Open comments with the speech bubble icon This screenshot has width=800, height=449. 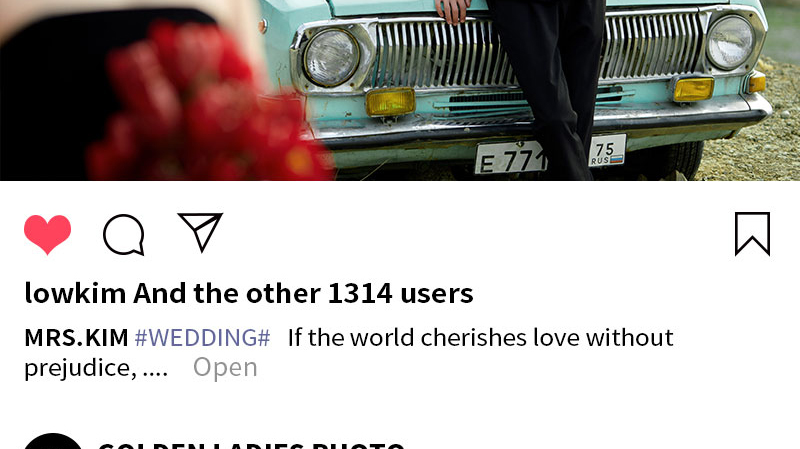click(124, 234)
